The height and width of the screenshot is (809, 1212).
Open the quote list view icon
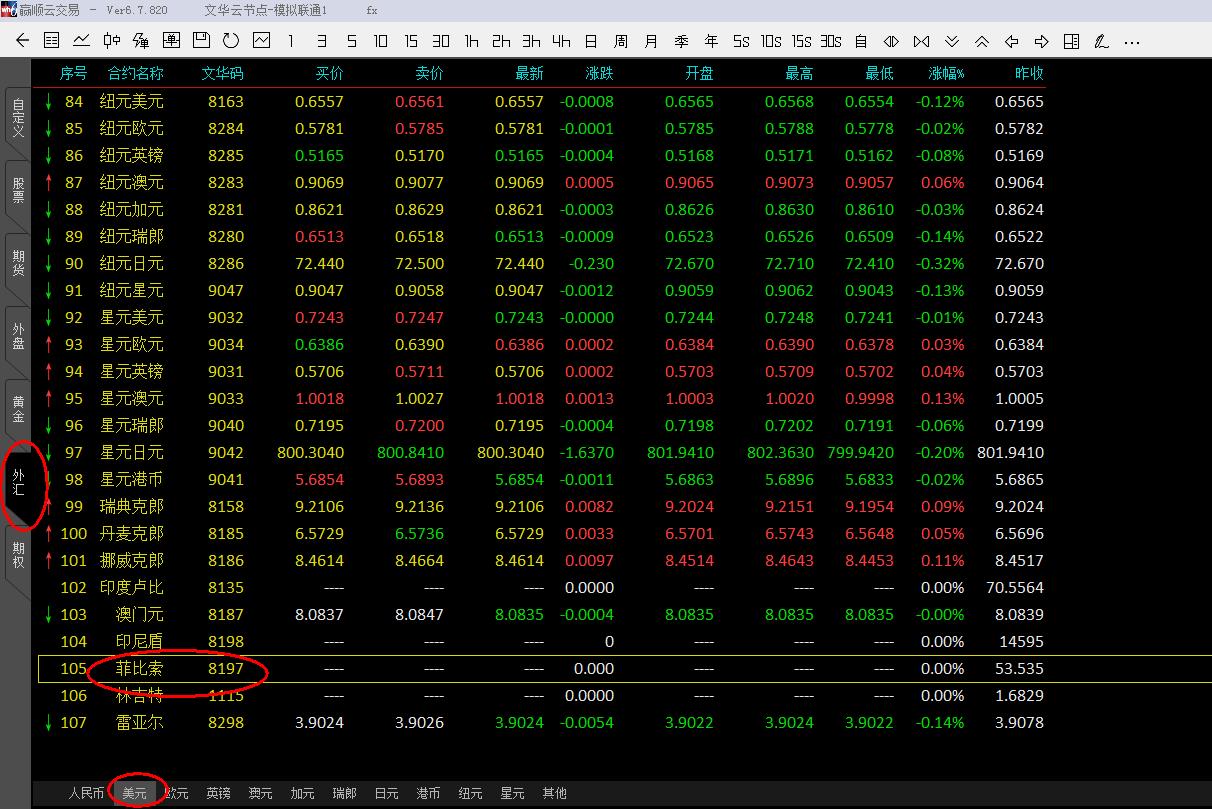point(52,41)
